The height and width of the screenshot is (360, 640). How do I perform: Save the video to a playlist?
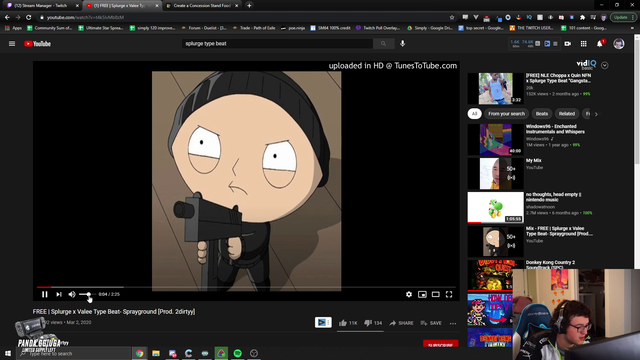tap(431, 323)
